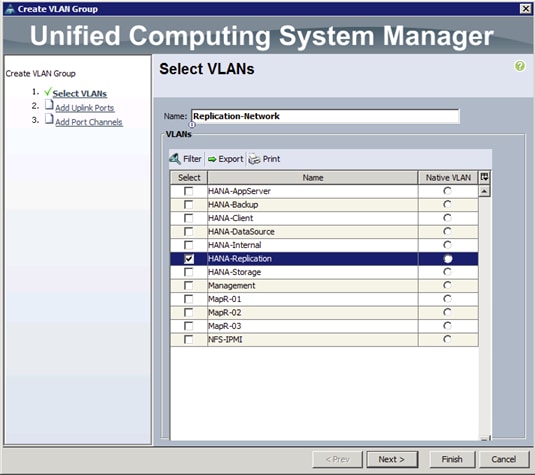Image resolution: width=535 pixels, height=475 pixels.
Task: Set HANA-Replication as native VLAN
Action: 448,259
